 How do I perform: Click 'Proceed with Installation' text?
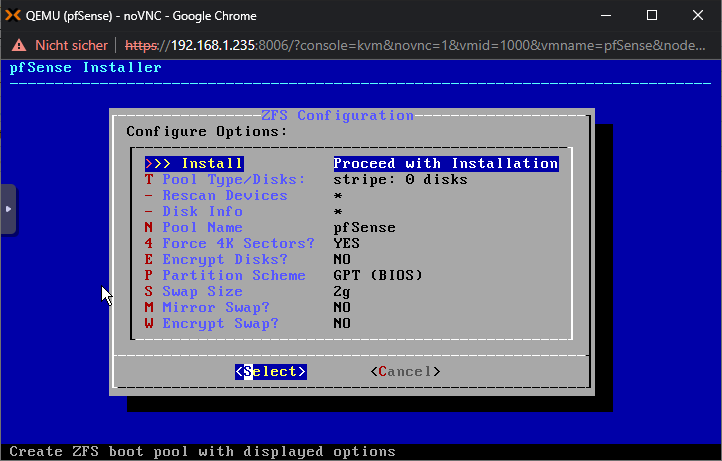click(x=446, y=163)
